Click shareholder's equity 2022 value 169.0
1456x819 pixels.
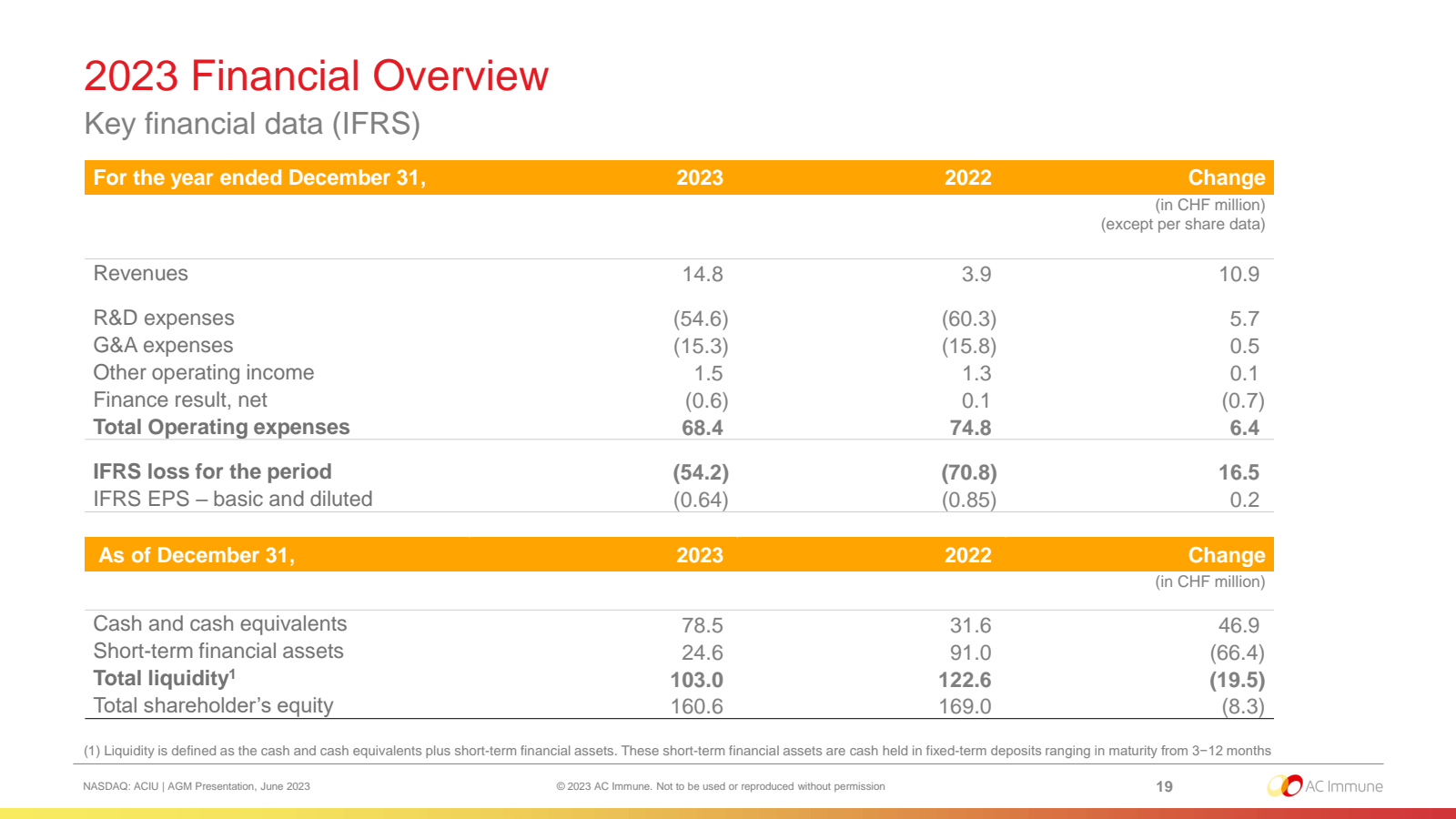pos(965,707)
